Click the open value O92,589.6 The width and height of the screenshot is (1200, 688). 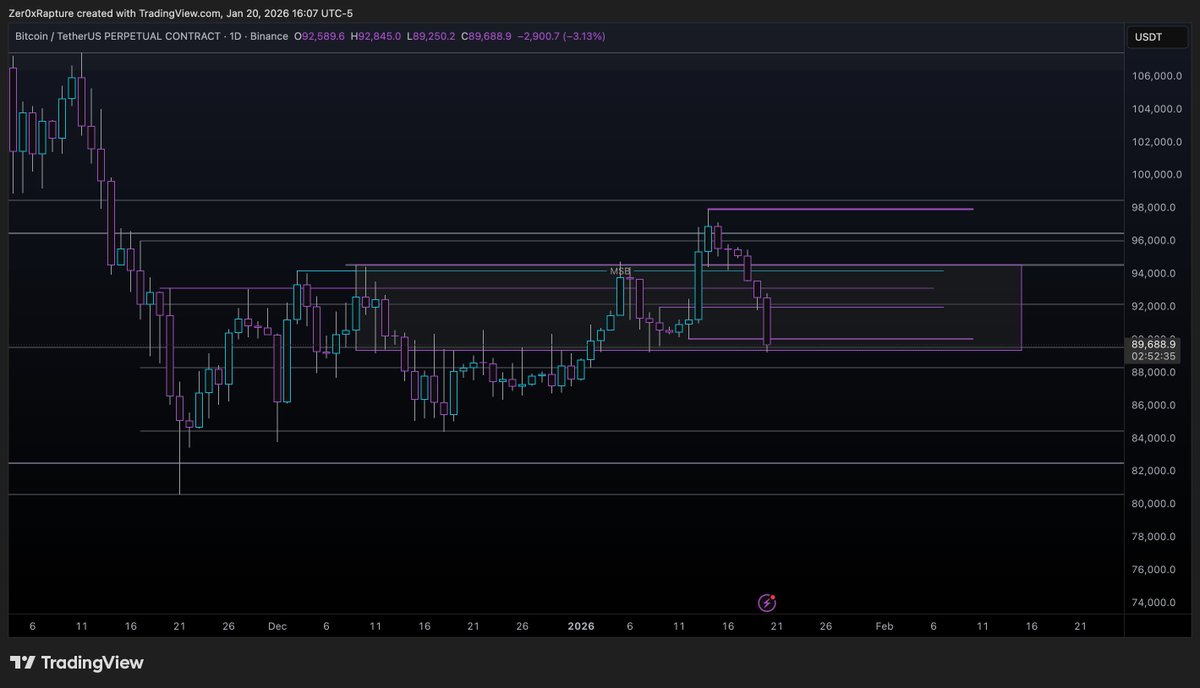(x=320, y=36)
